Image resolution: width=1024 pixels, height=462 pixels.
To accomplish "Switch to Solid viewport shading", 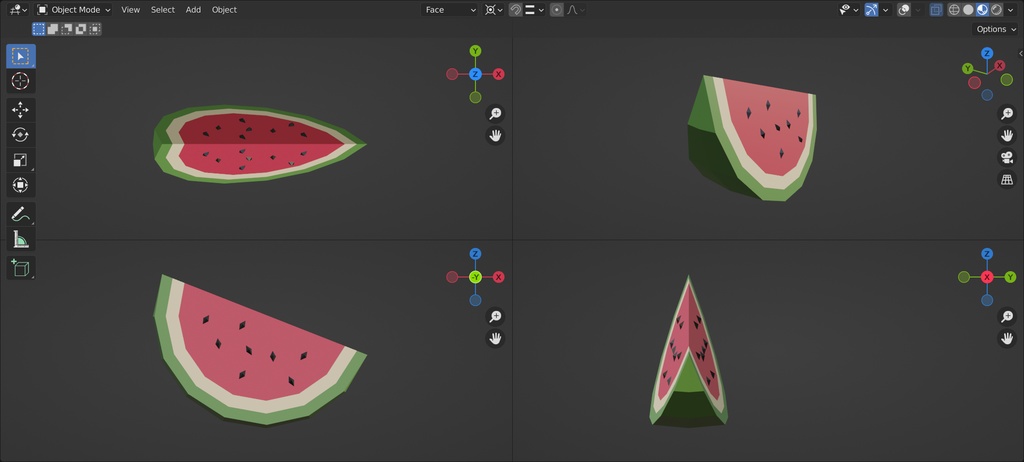I will tap(968, 10).
